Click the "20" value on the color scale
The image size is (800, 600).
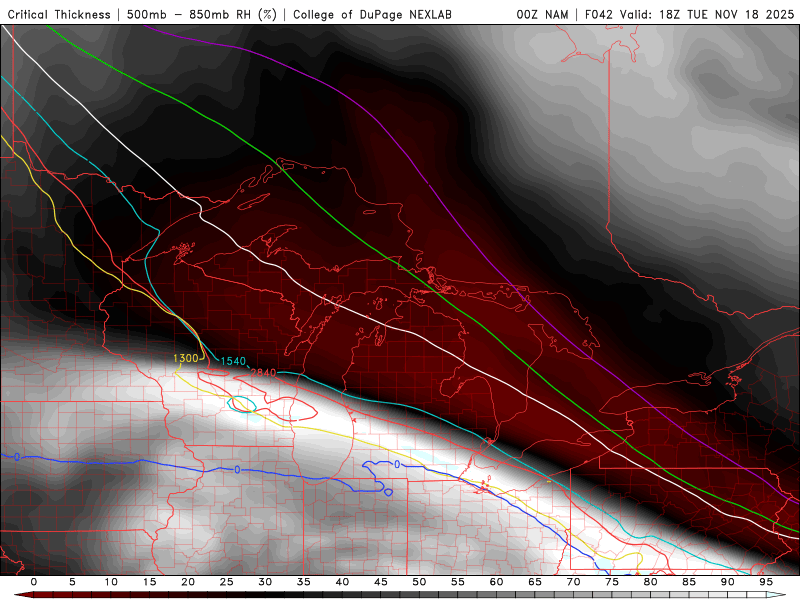point(188,582)
